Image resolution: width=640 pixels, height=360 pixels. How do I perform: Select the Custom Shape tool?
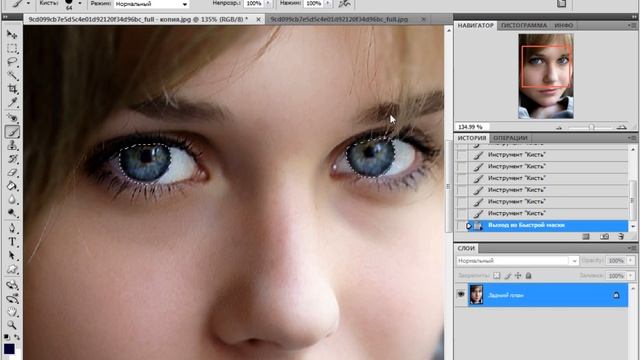click(12, 269)
